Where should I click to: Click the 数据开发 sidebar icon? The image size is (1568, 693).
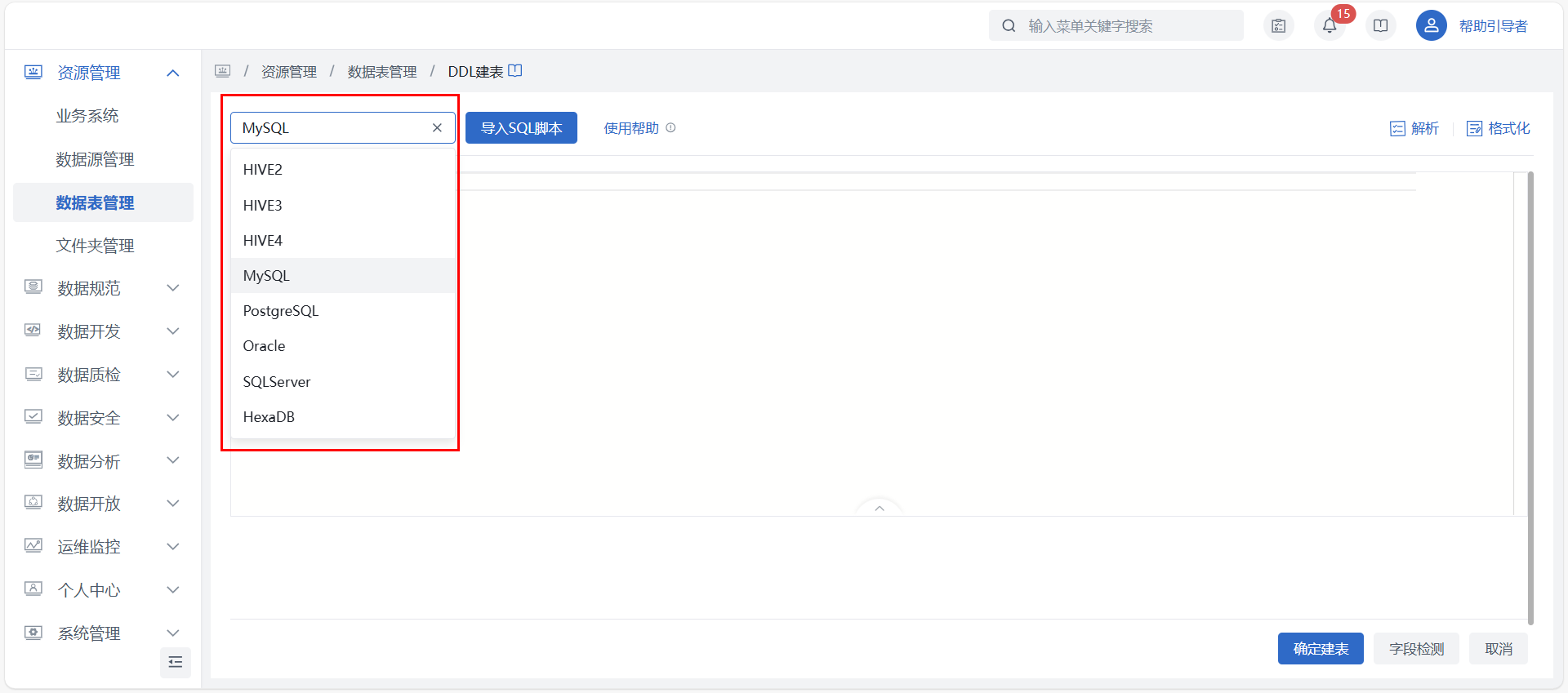point(33,330)
